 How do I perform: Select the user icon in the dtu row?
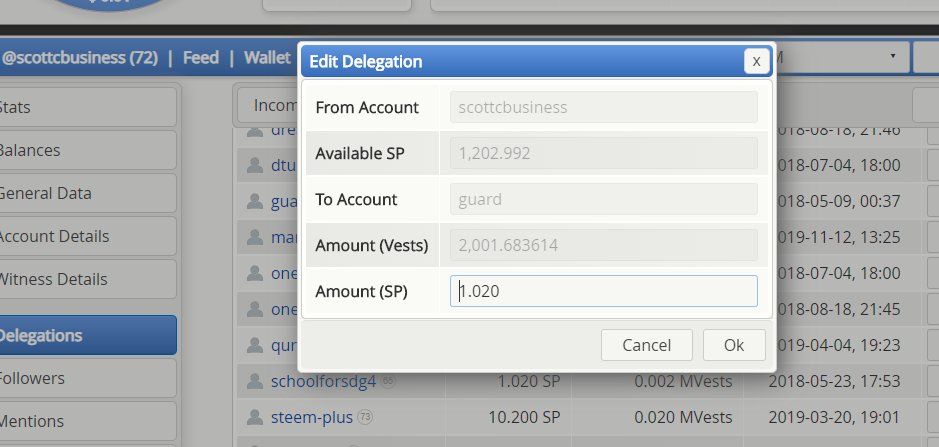[255, 165]
